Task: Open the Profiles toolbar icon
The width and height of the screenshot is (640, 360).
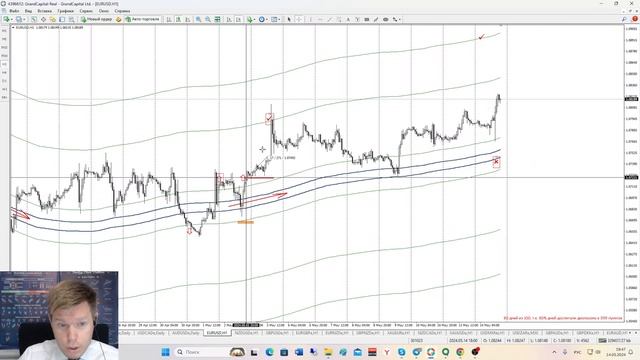Action: (18, 19)
